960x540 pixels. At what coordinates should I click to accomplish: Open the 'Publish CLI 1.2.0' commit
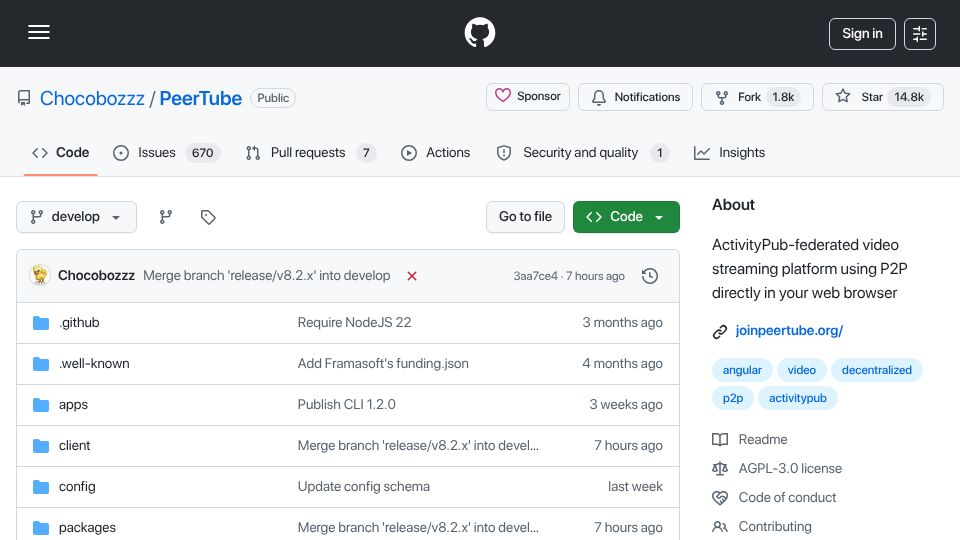347,405
